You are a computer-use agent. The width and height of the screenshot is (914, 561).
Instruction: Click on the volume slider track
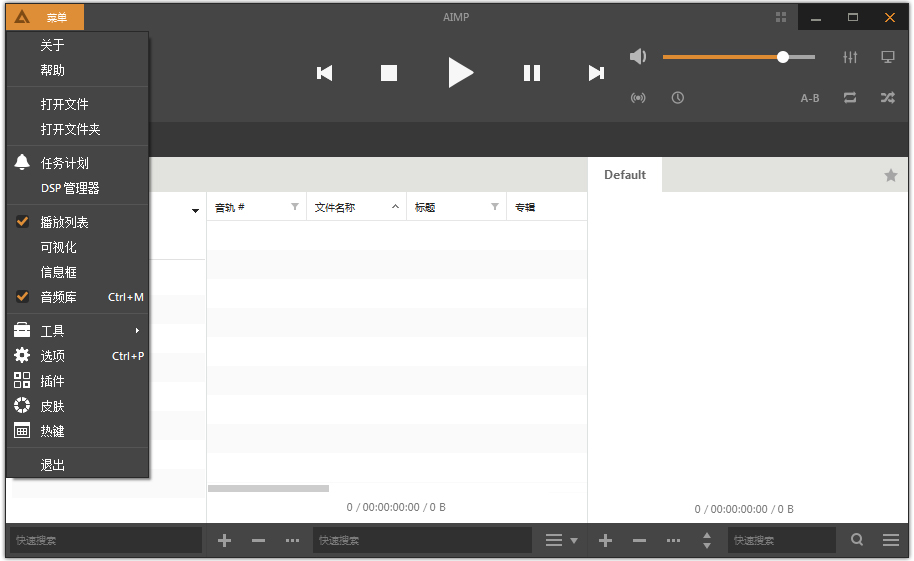720,57
